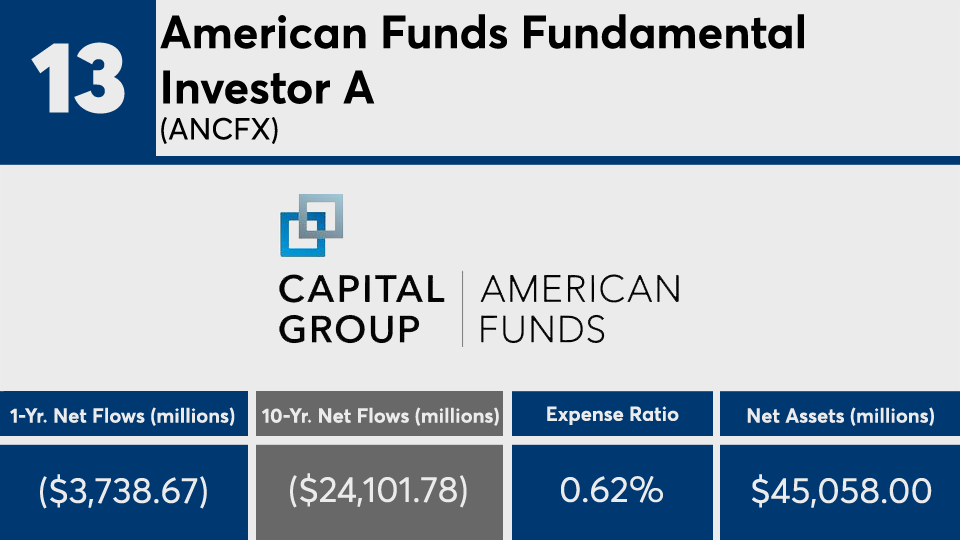Click the vertical divider in the logo

pos(462,309)
